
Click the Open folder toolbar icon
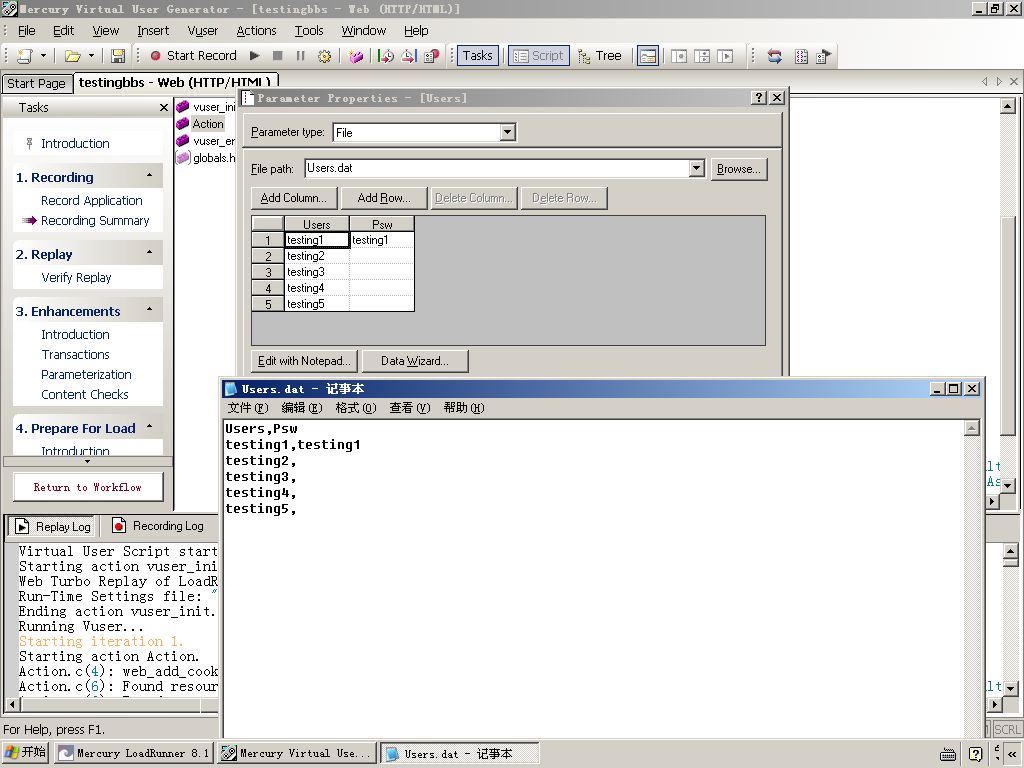click(72, 56)
